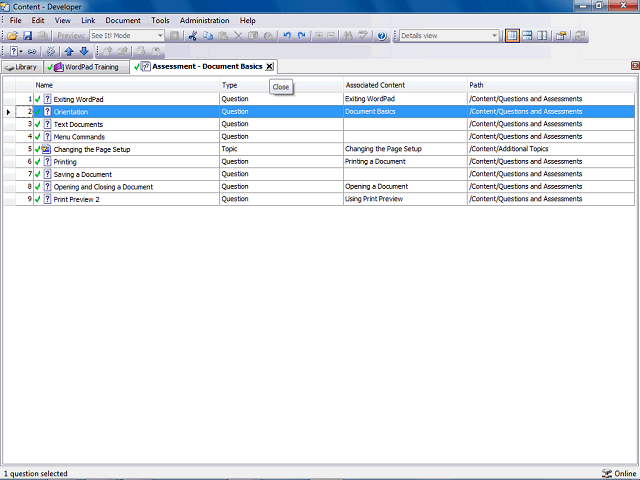Click the properties window icon
Image resolution: width=640 pixels, height=480 pixels.
tap(561, 36)
